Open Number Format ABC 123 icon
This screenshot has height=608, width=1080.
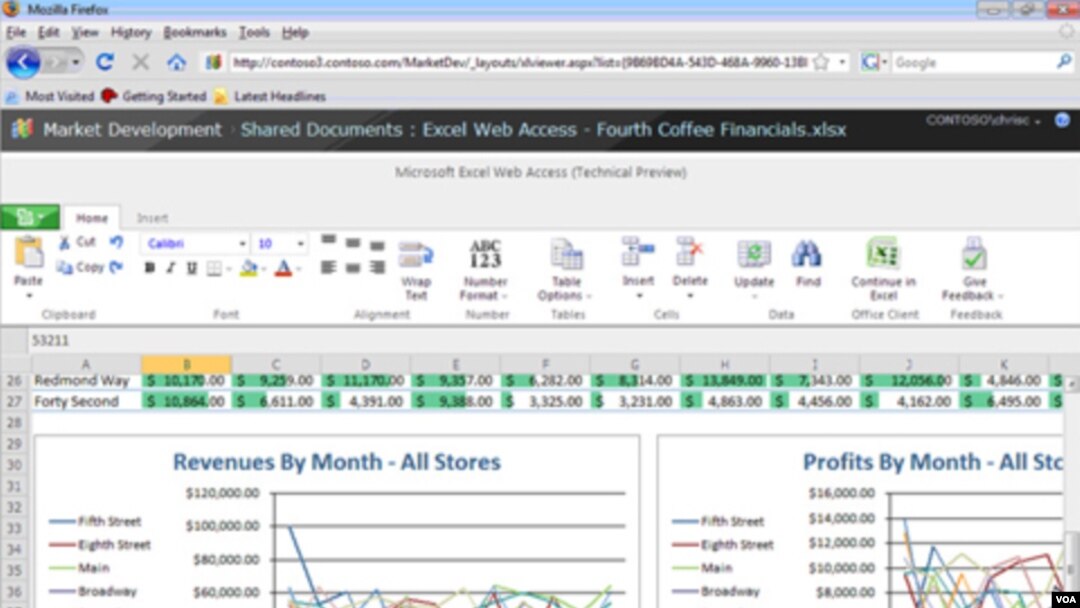pos(485,254)
